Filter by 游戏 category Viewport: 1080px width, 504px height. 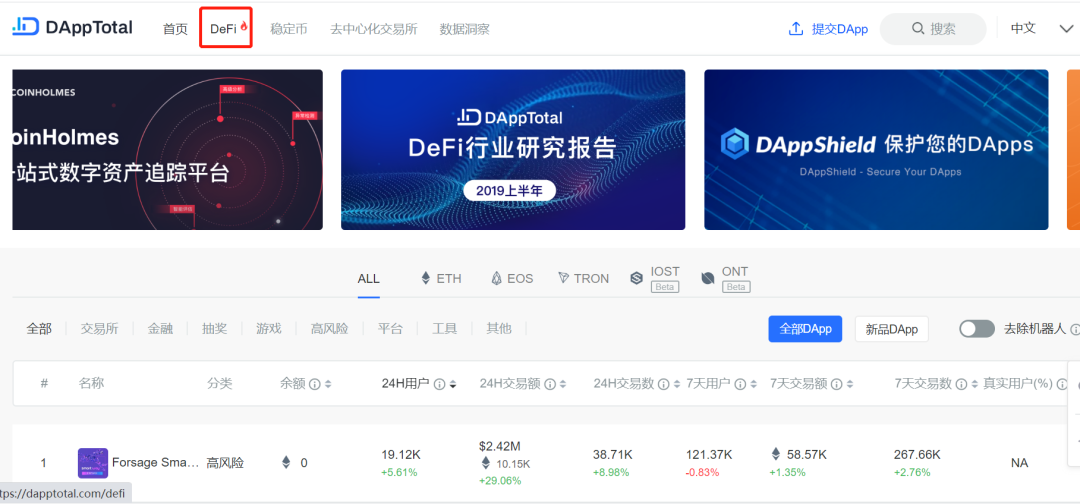tap(269, 328)
